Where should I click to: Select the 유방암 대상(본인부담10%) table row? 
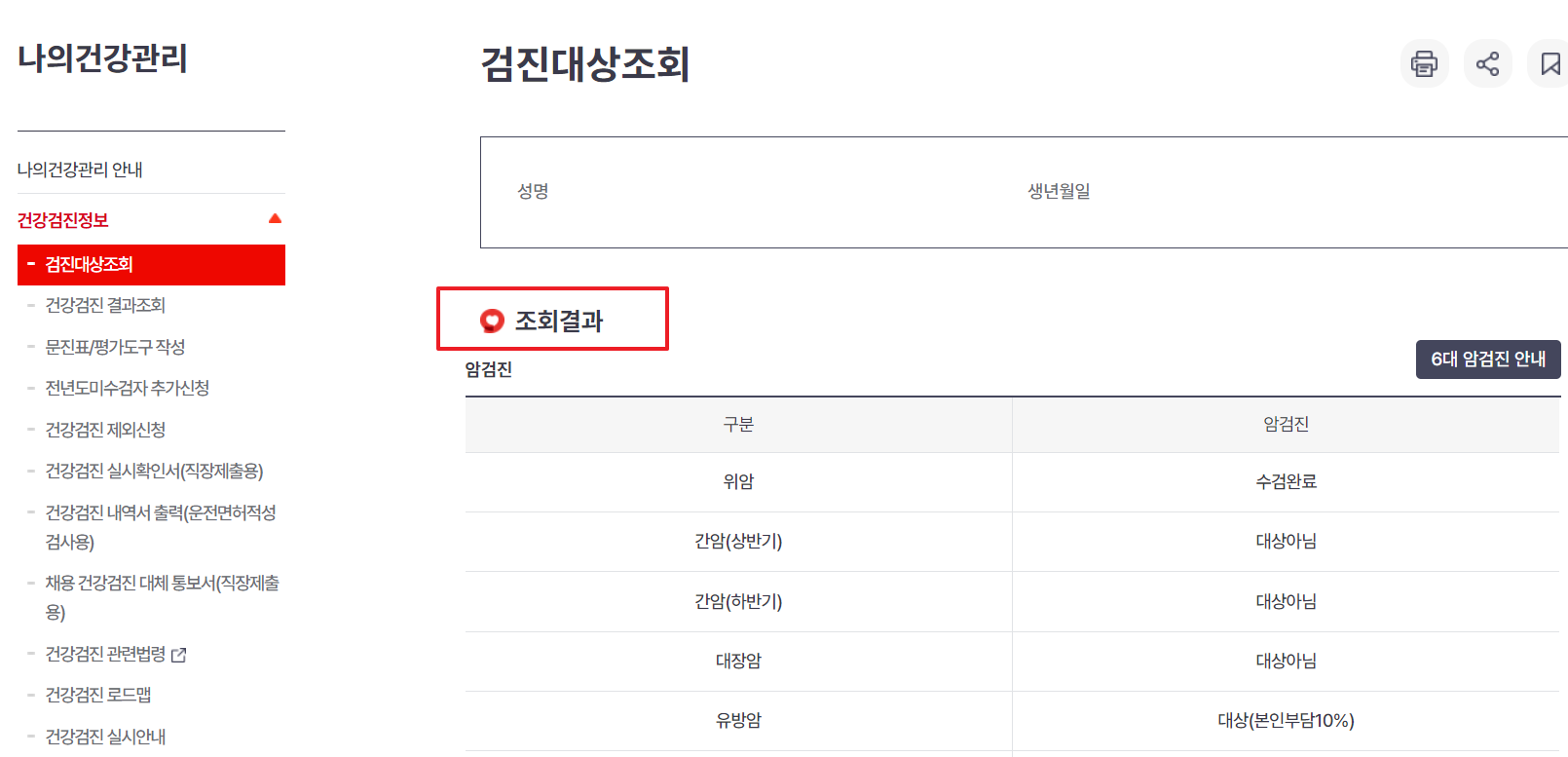coord(1018,721)
